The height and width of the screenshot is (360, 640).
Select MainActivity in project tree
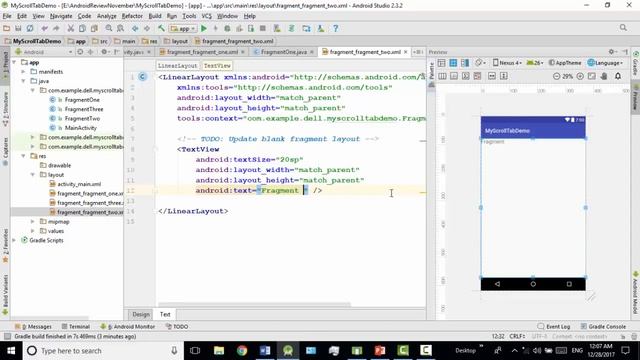point(80,128)
